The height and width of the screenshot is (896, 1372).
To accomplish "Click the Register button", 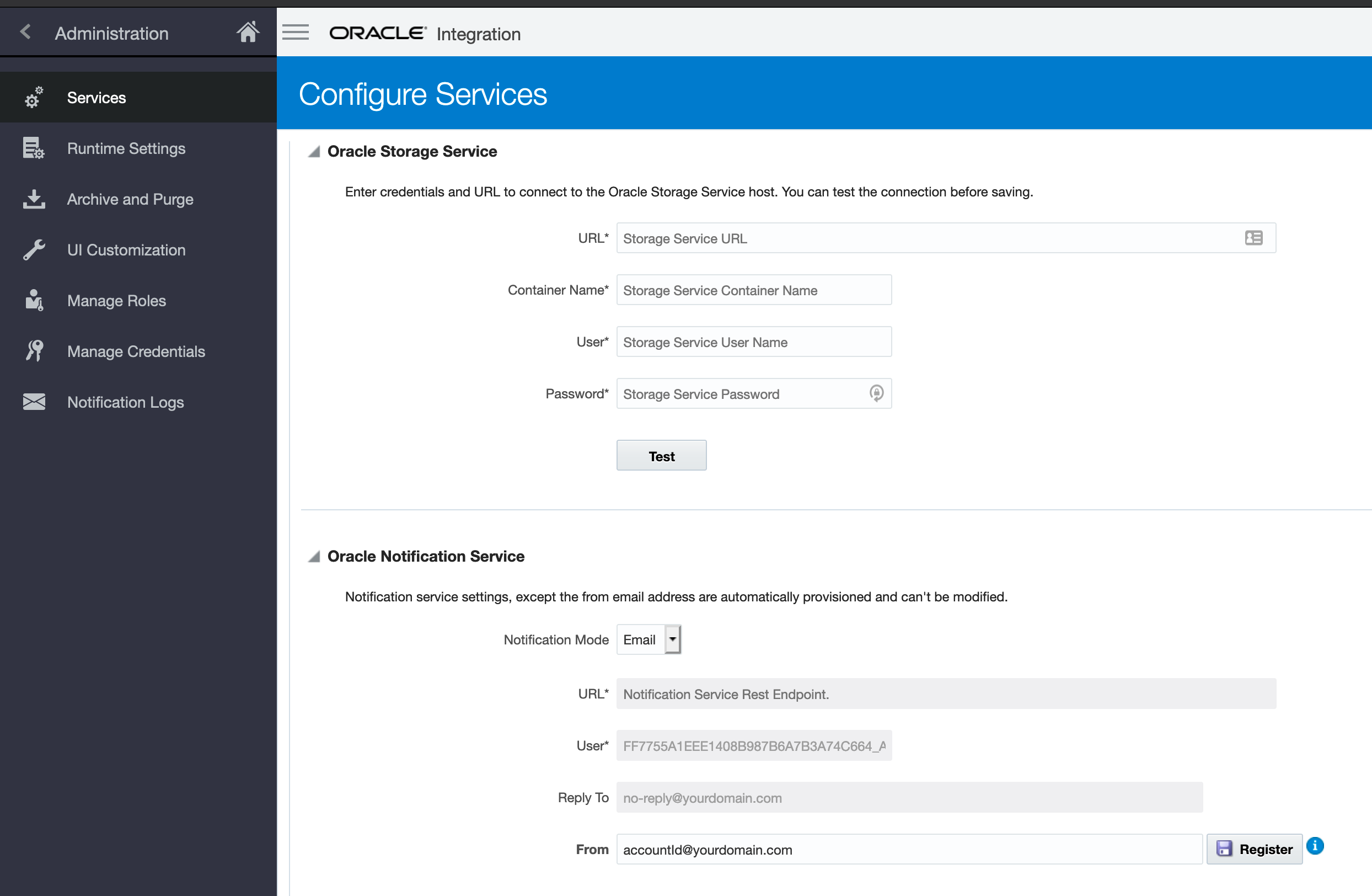I will [x=1255, y=849].
